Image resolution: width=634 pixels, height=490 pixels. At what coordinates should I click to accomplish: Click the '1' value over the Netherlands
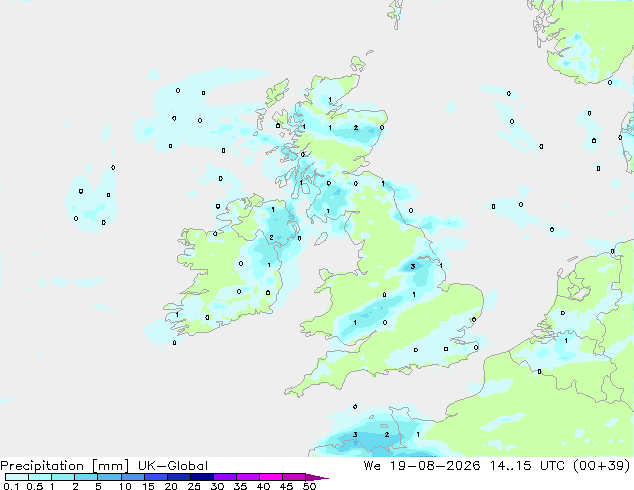pos(566,341)
